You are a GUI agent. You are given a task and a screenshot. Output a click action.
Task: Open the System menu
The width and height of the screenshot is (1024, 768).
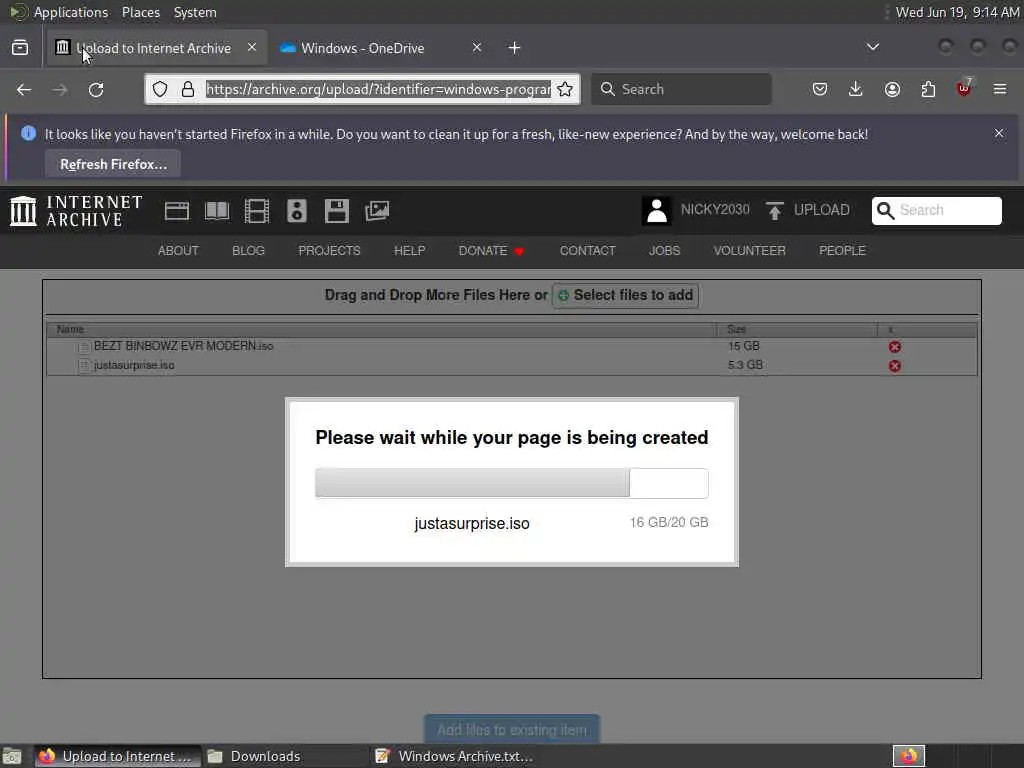pyautogui.click(x=195, y=12)
